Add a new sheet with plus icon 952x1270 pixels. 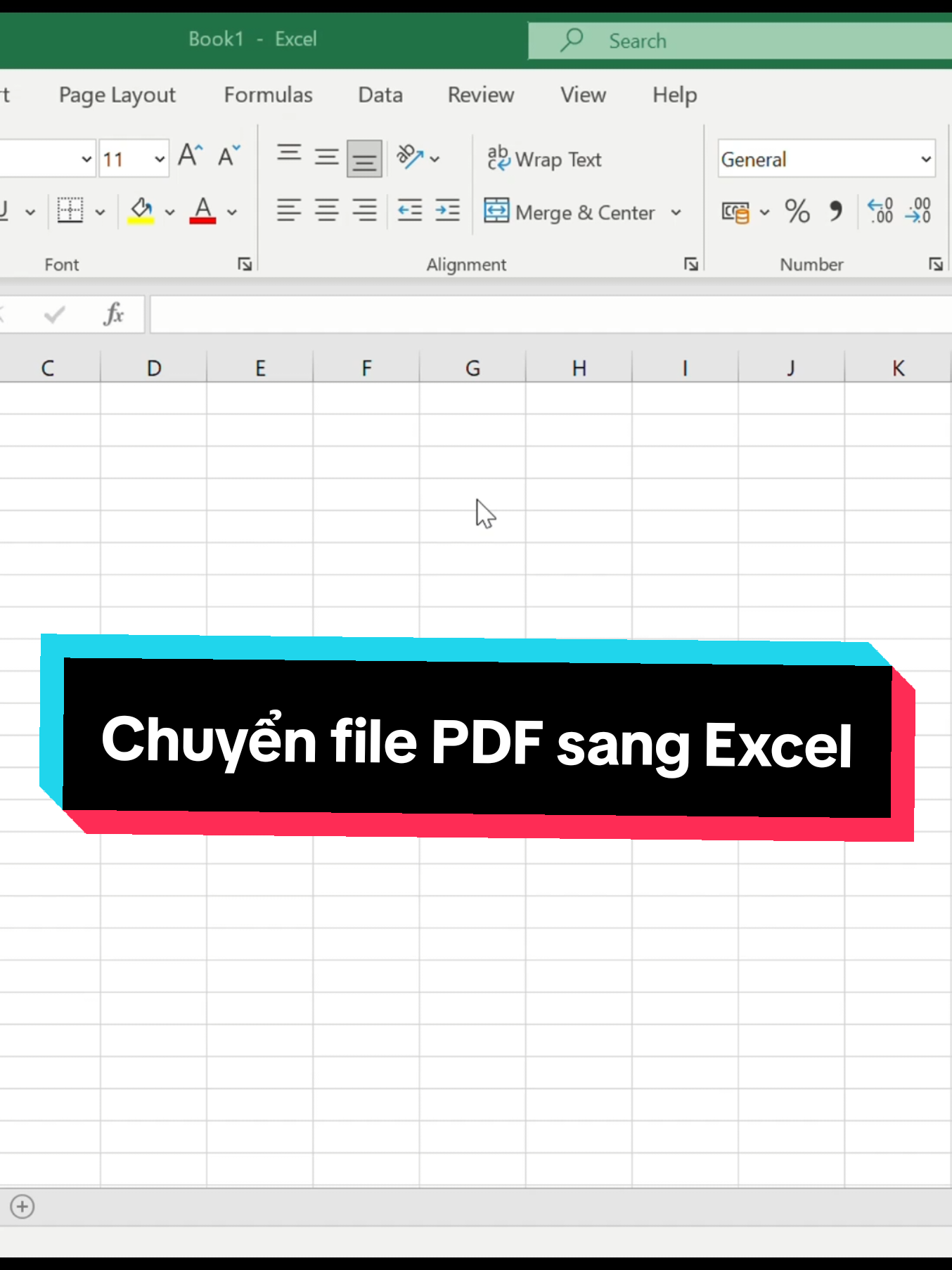pyautogui.click(x=22, y=1207)
